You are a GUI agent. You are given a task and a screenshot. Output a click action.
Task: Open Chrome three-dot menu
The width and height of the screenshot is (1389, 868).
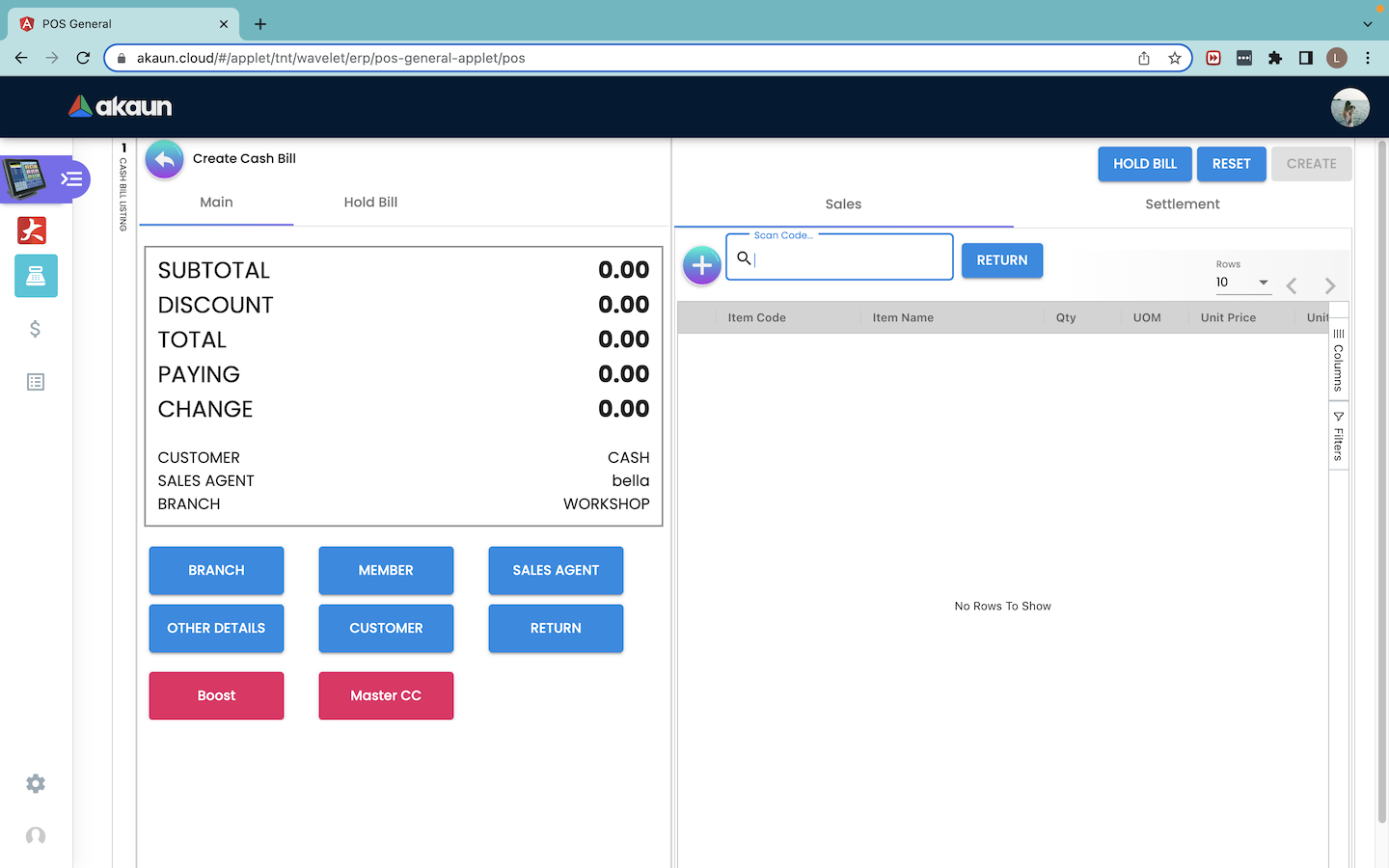coord(1368,58)
